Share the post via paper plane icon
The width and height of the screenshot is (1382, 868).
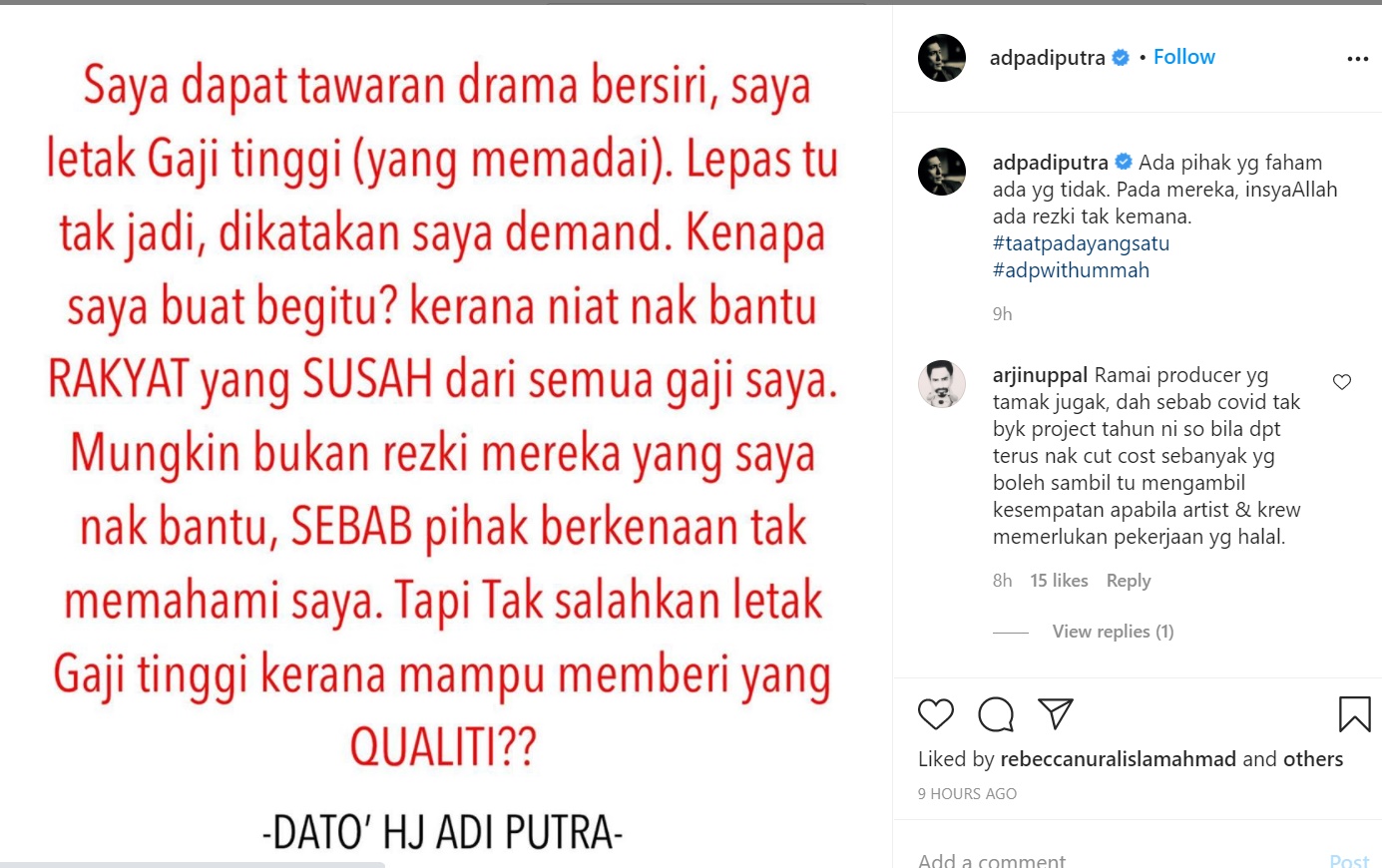(1056, 713)
